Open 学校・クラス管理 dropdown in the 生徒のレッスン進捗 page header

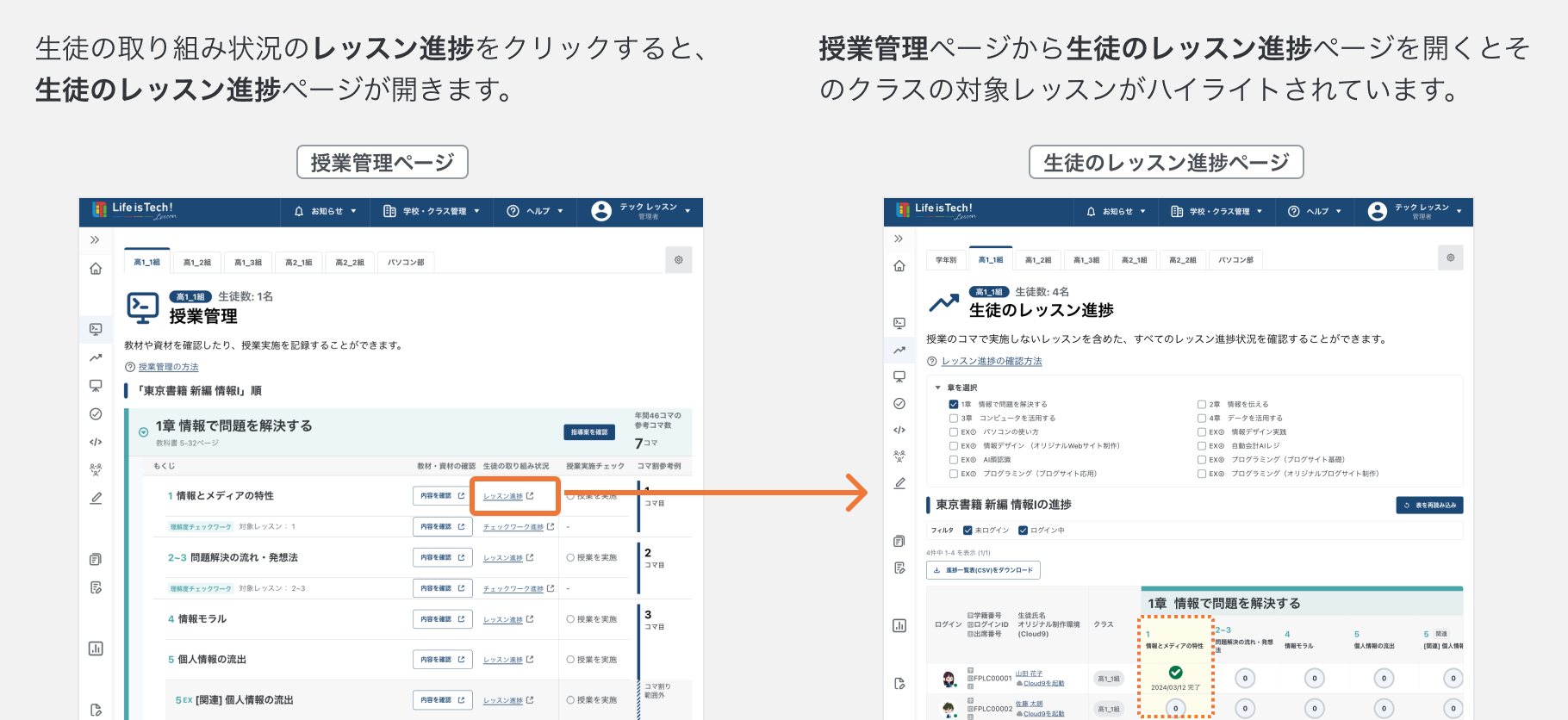1217,211
